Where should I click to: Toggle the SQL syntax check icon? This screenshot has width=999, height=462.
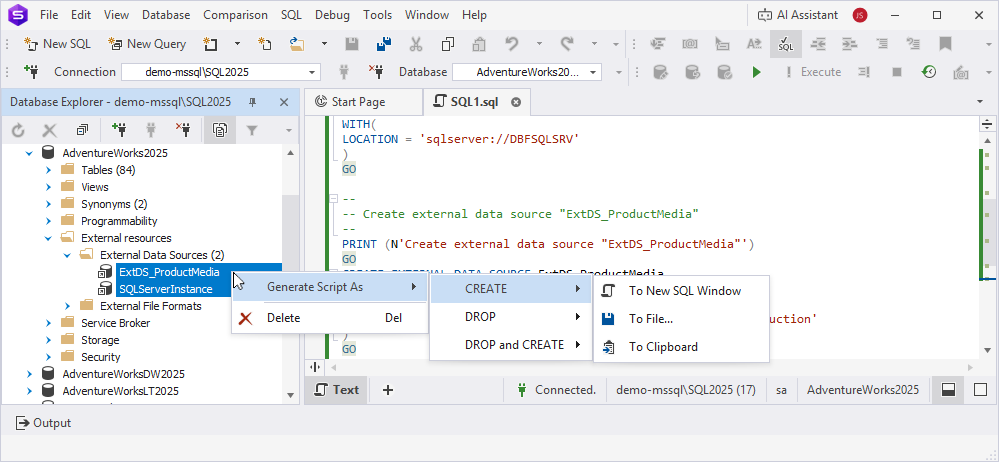[786, 44]
